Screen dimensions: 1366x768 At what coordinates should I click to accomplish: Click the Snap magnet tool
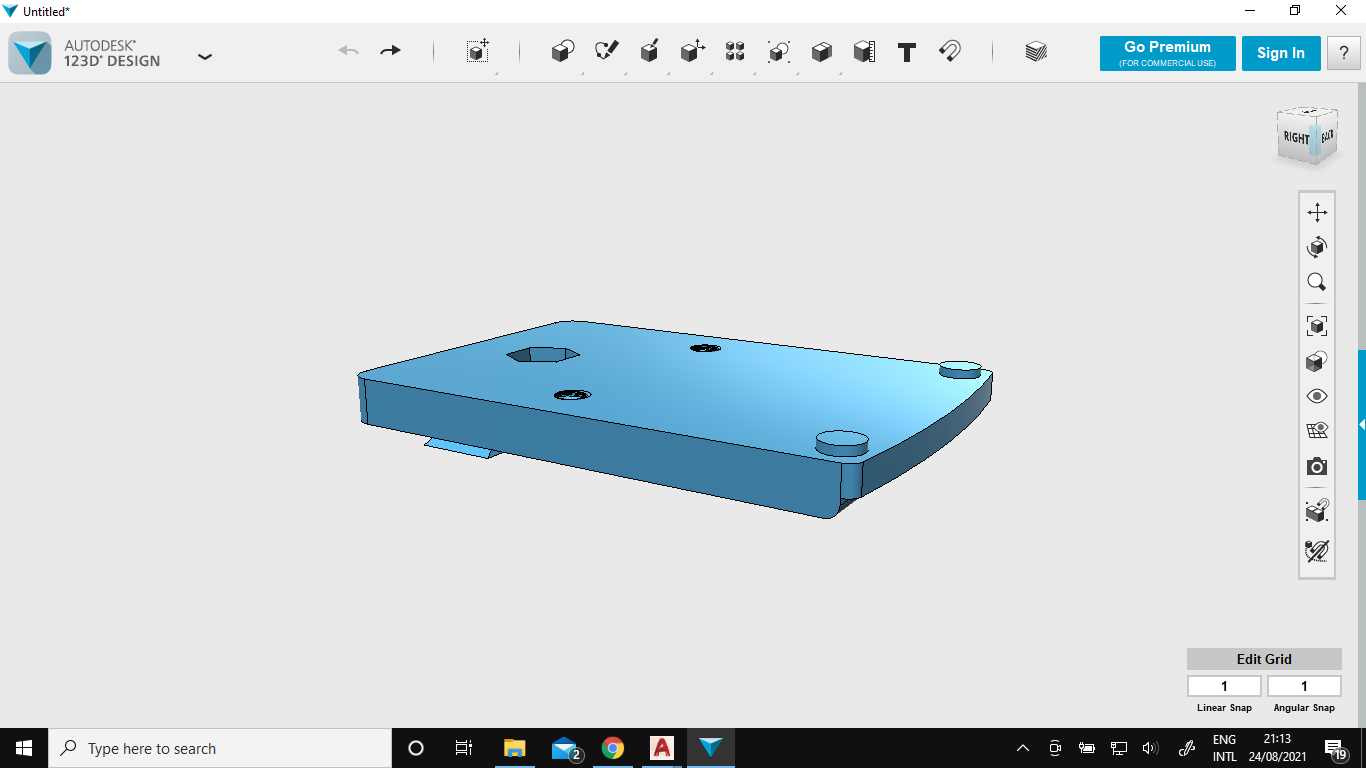coord(950,52)
